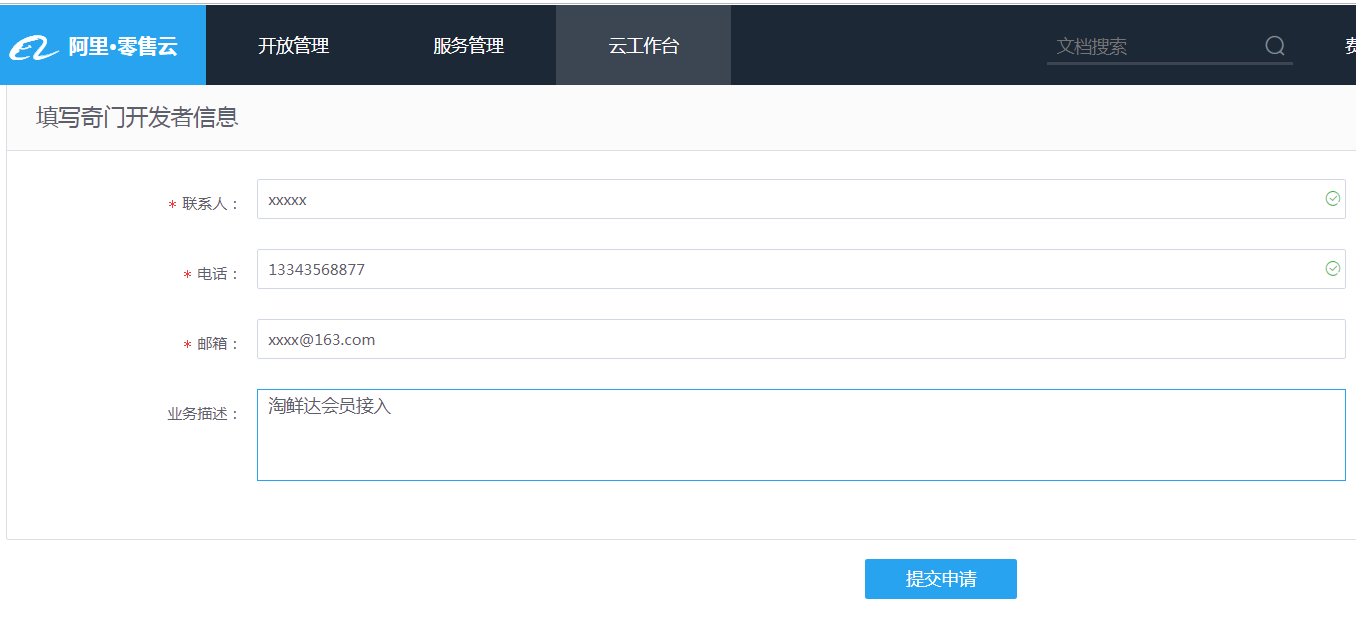Focus the 电话 input field
This screenshot has height=629, width=1356.
[801, 269]
